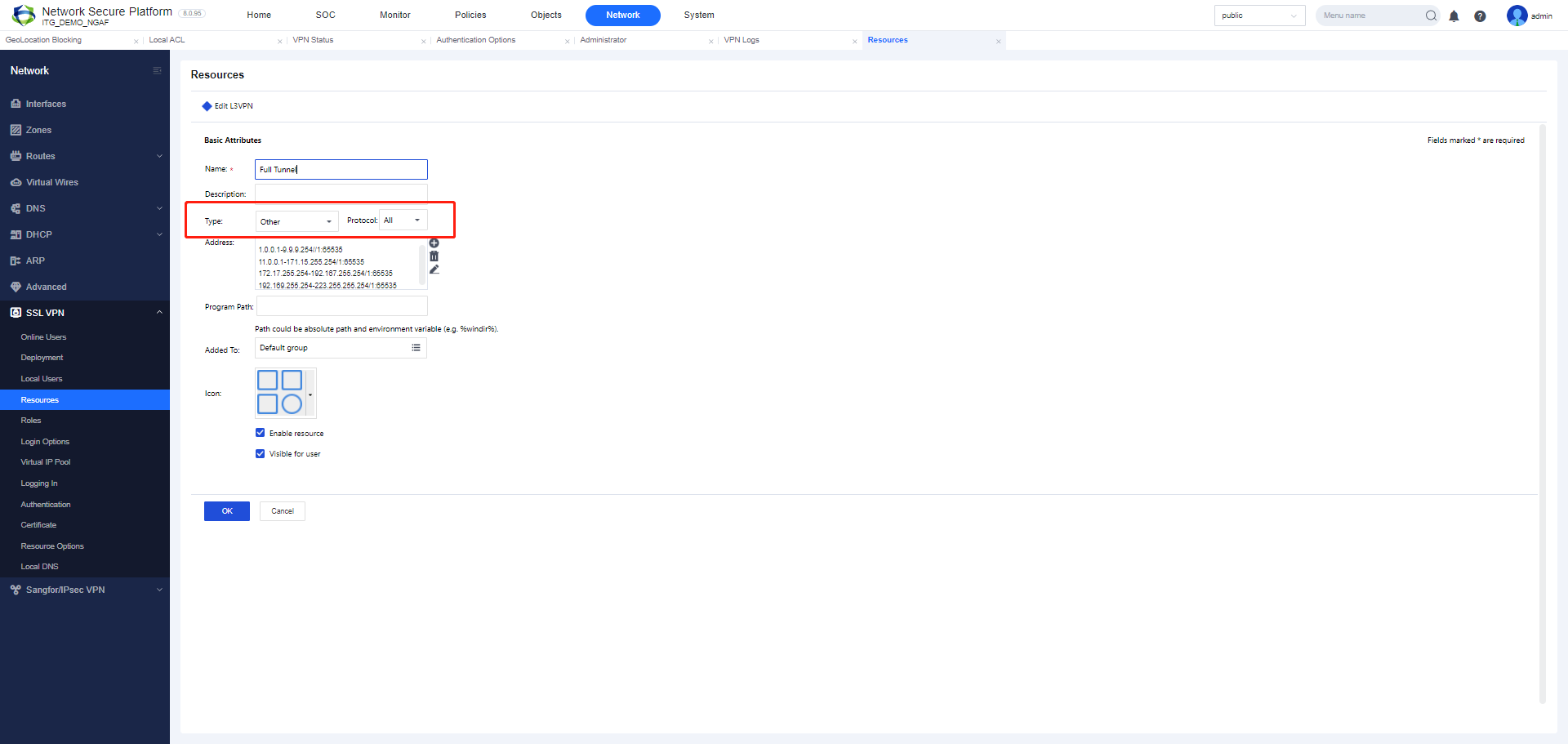Toggle Visible for user checkbox

[260, 454]
